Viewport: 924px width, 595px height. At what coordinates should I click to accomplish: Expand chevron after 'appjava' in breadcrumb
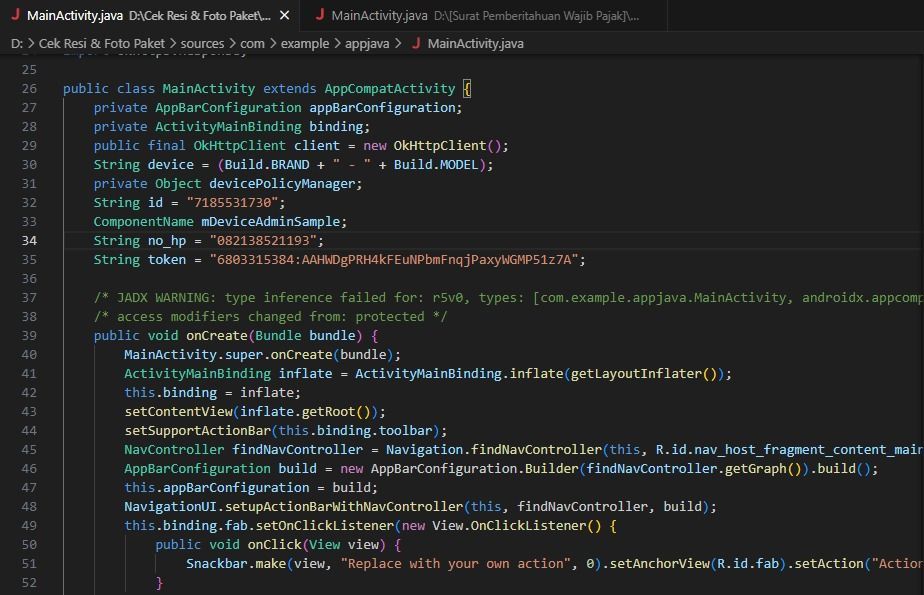398,43
